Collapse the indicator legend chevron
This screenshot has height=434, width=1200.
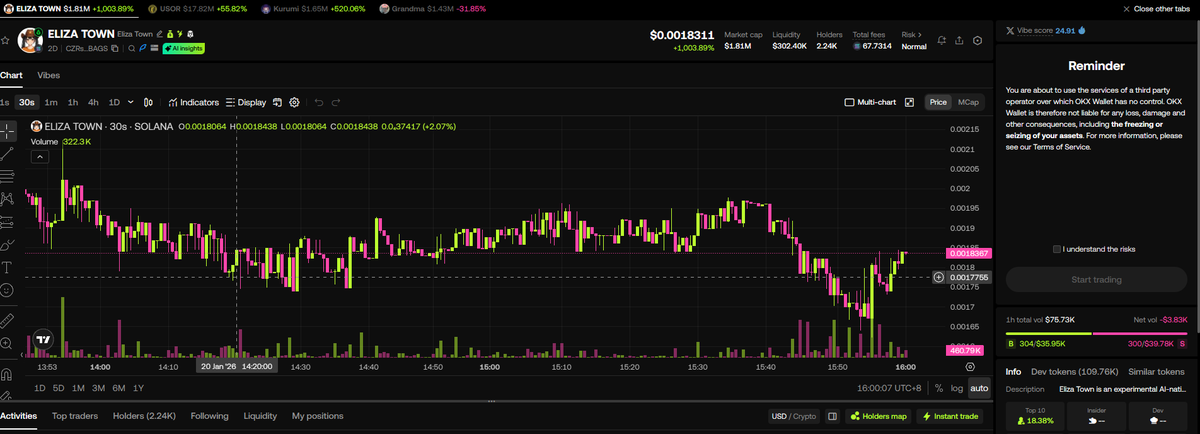39,157
